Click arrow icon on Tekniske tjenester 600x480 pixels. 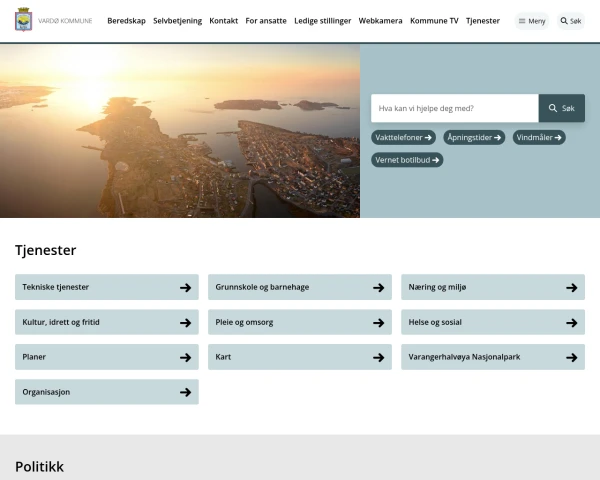coord(185,288)
